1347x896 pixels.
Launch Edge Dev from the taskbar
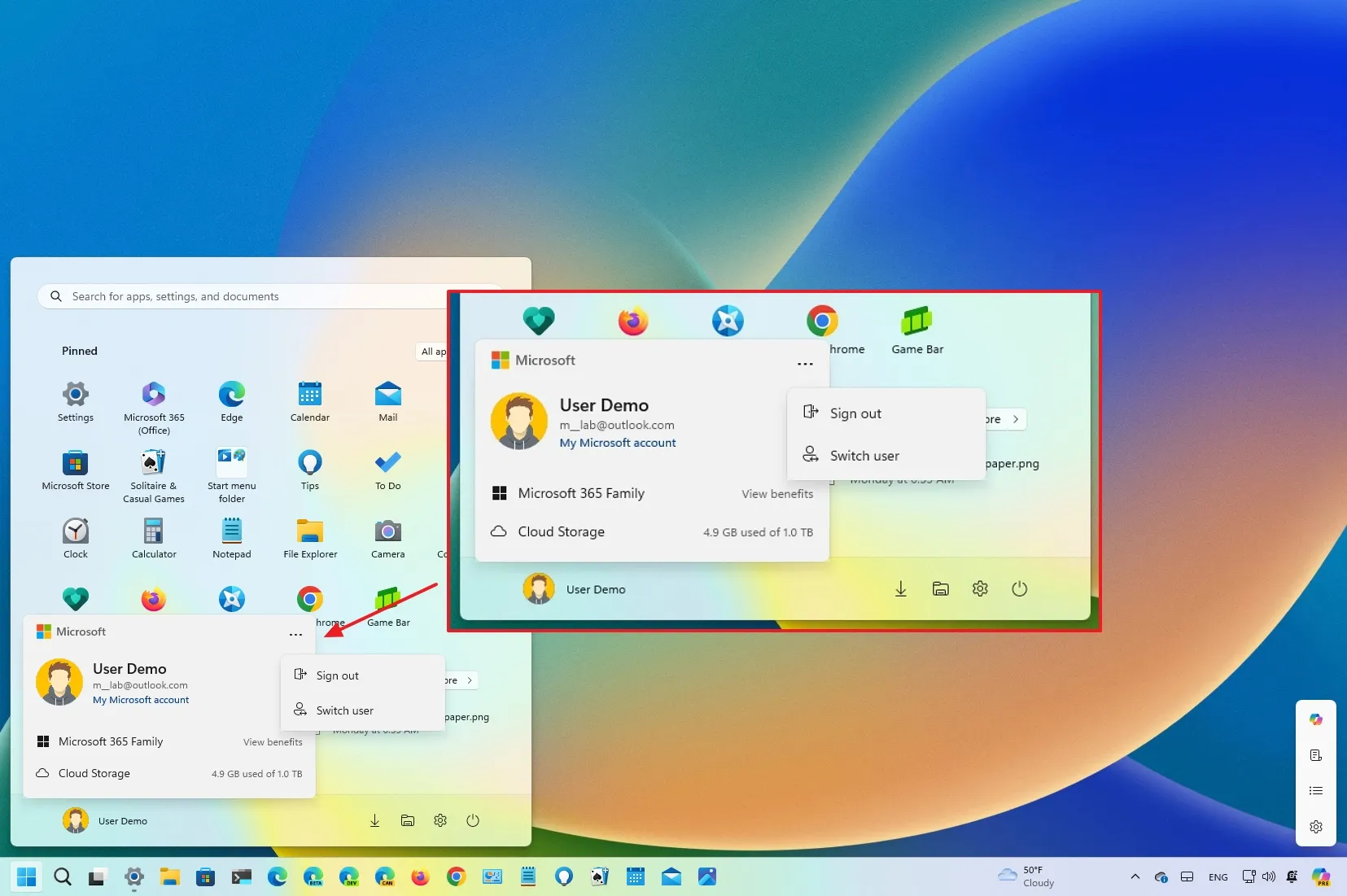click(x=348, y=876)
